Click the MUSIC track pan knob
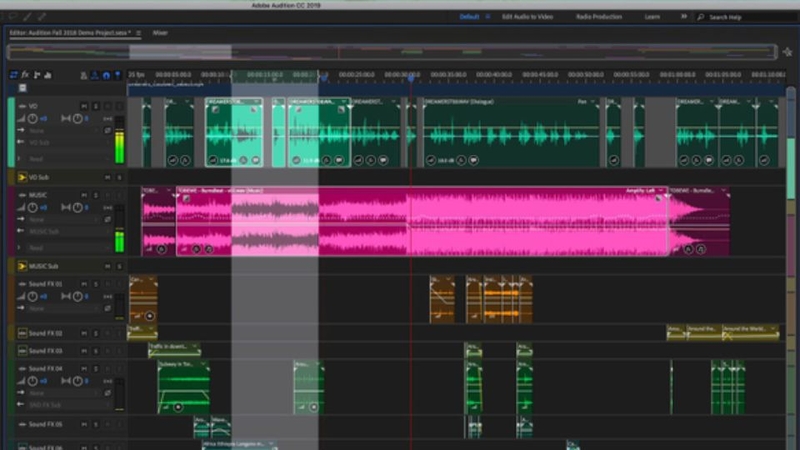Viewport: 800px width, 450px height. point(77,208)
